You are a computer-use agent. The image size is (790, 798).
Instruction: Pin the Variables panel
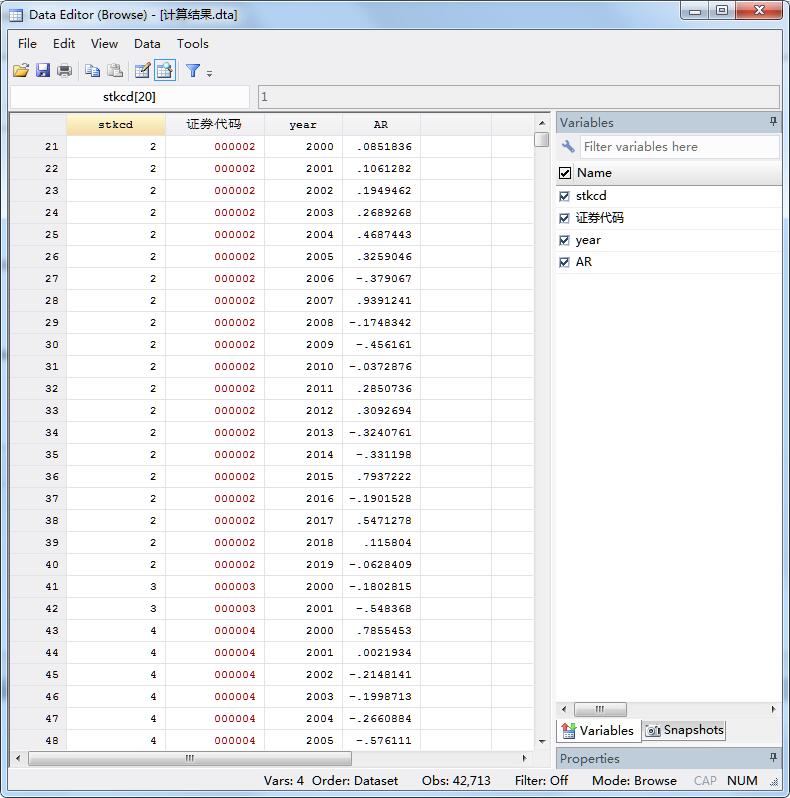(772, 122)
